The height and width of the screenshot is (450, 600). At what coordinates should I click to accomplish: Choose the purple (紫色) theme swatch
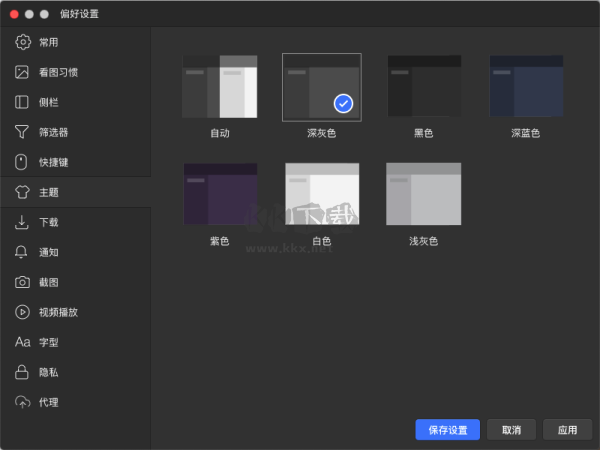[x=220, y=194]
